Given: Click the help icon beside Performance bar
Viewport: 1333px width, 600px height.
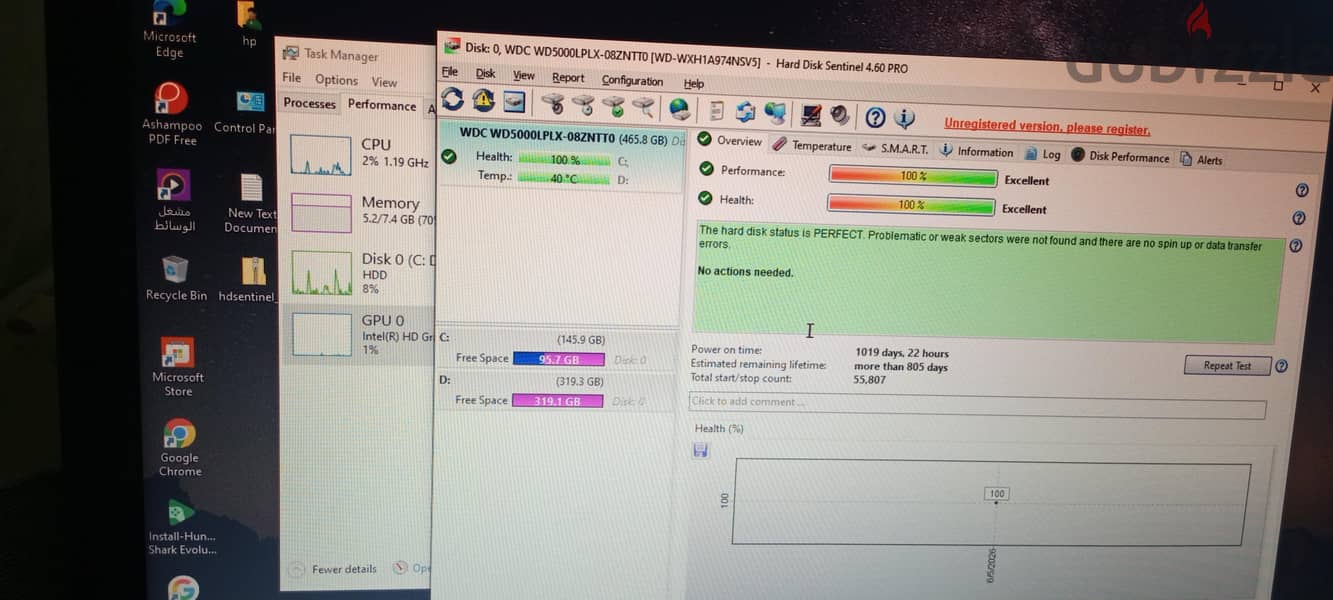Looking at the screenshot, I should 1302,190.
